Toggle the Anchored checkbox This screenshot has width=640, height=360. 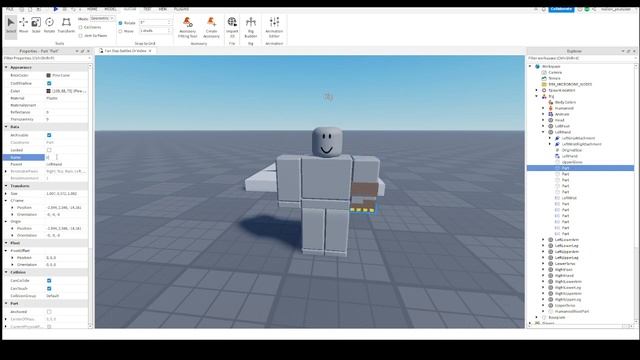(49, 312)
